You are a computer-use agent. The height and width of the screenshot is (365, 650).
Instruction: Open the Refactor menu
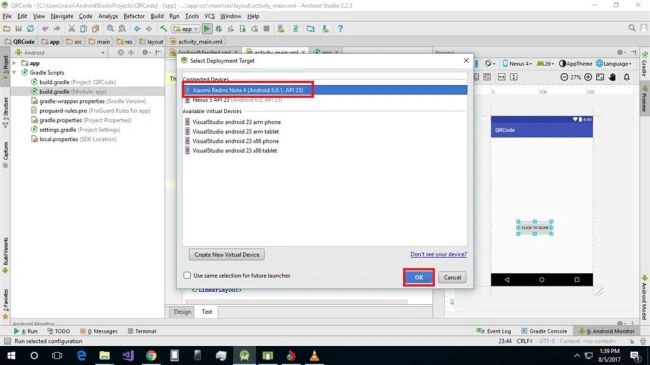click(x=134, y=16)
